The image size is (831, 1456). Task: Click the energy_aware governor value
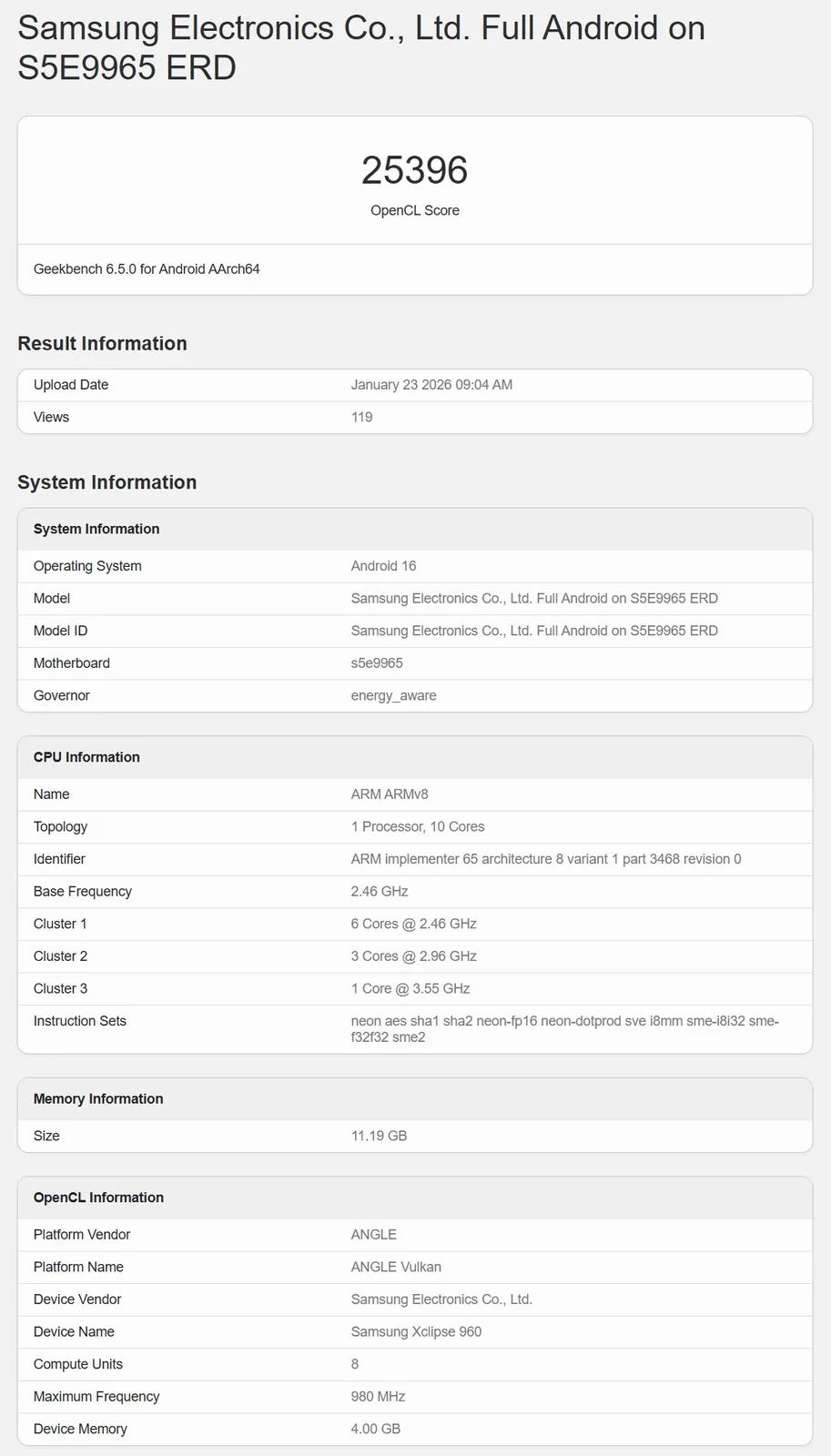pos(393,696)
